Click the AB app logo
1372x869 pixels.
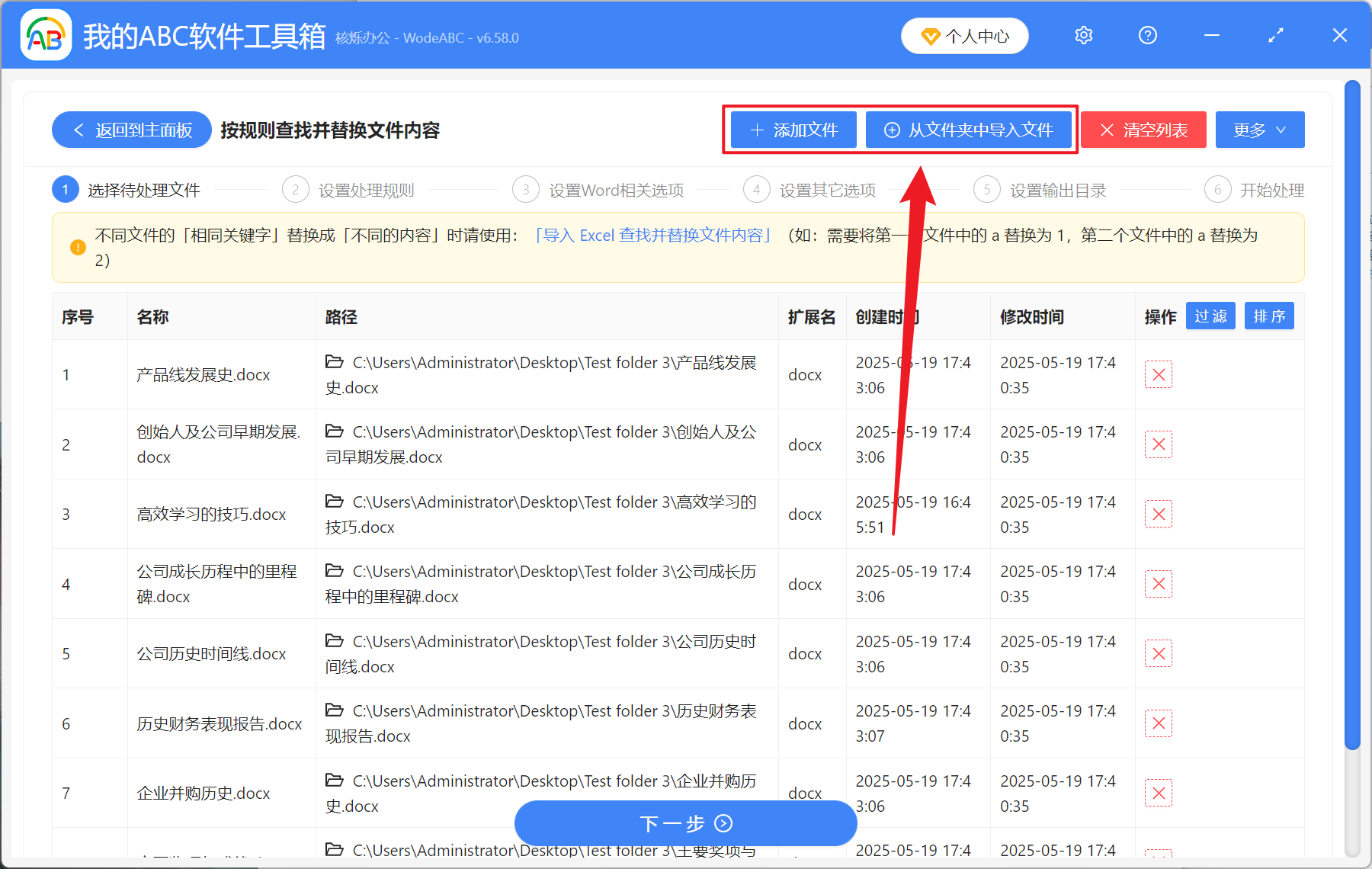coord(46,35)
